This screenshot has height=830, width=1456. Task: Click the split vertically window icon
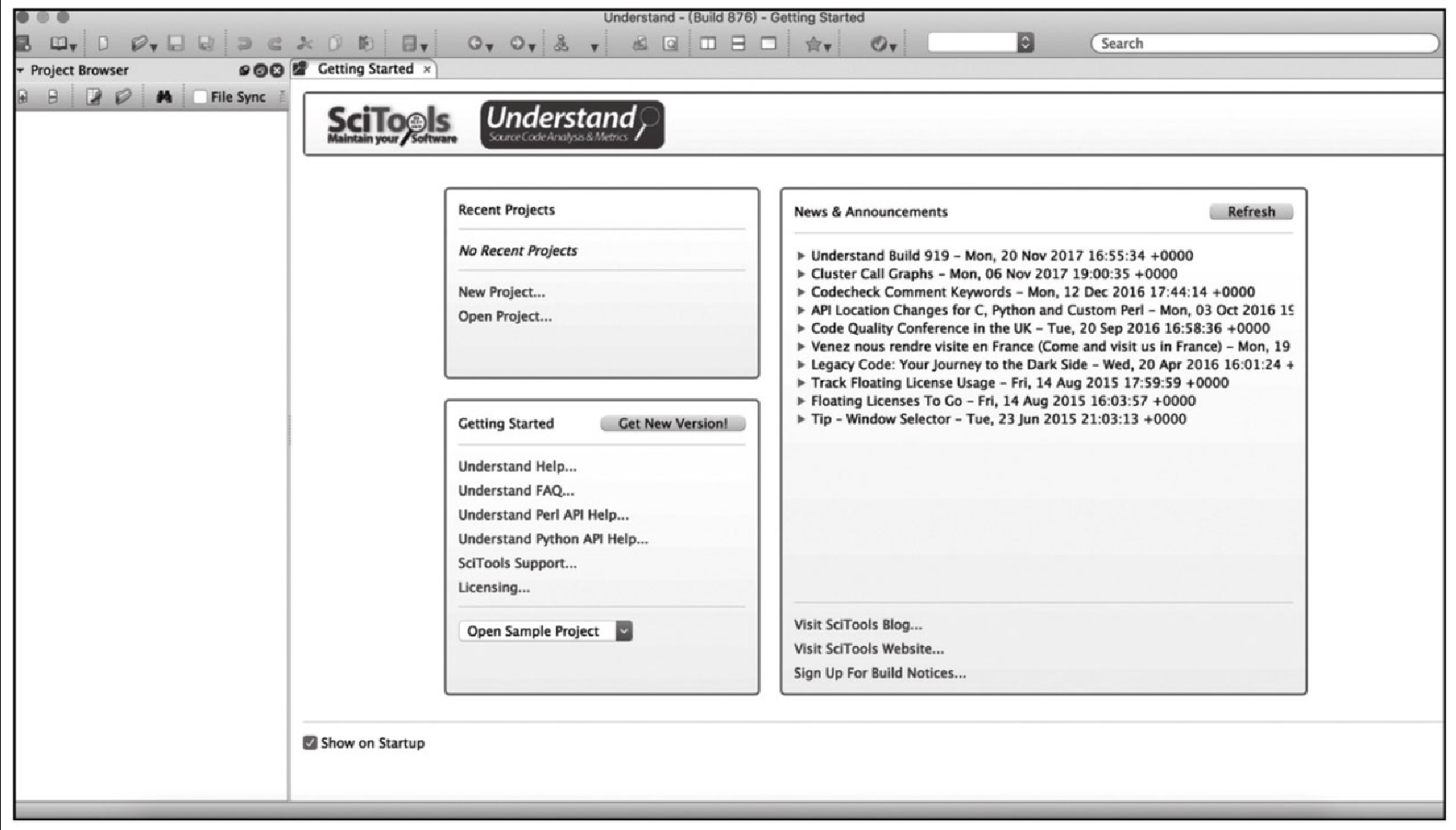pyautogui.click(x=708, y=44)
